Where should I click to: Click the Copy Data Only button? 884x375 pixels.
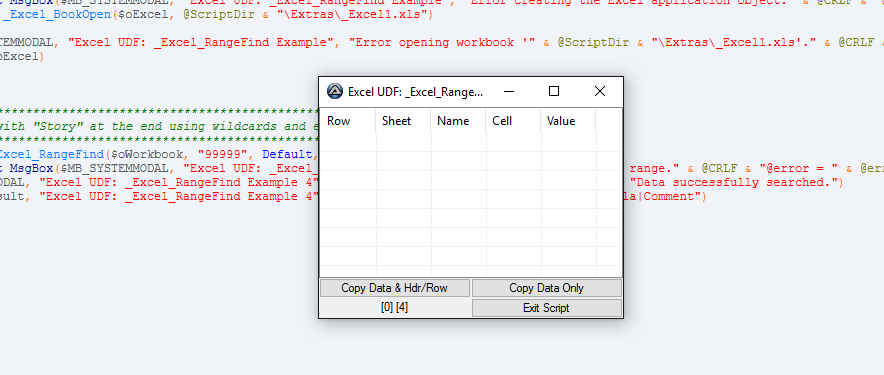pos(546,288)
